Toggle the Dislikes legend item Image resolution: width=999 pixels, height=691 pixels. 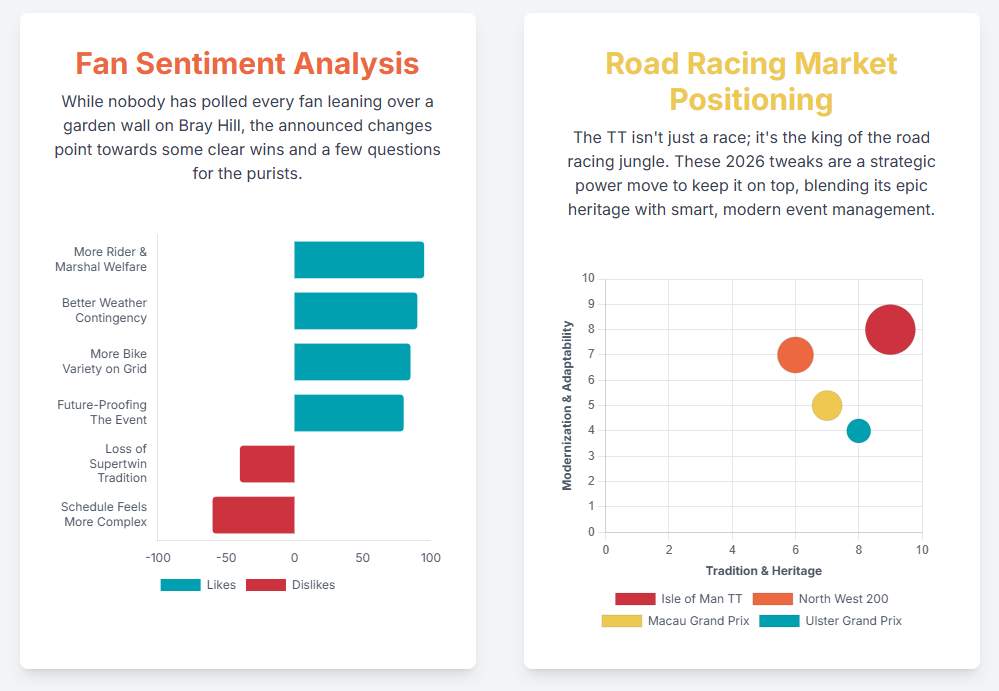pyautogui.click(x=290, y=585)
